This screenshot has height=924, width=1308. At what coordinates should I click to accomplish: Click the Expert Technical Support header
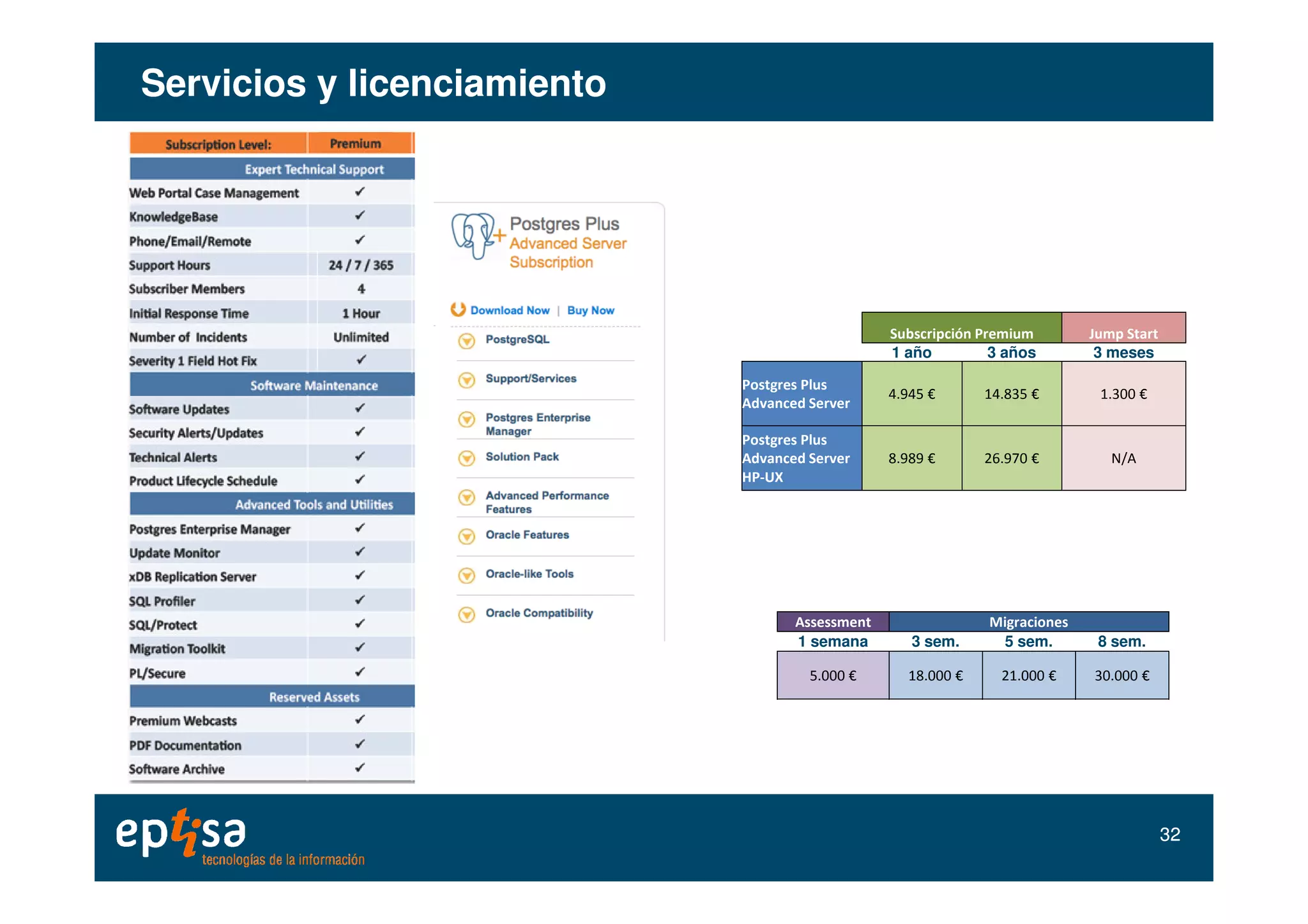[272, 169]
